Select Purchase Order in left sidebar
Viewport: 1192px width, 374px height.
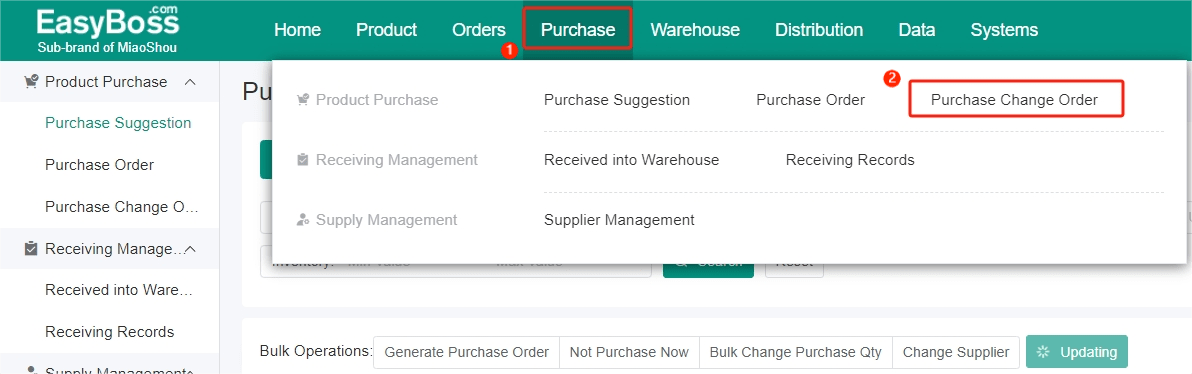coord(100,165)
